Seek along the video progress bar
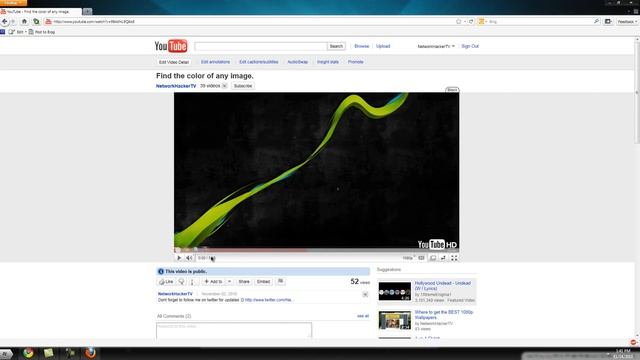 click(x=316, y=250)
